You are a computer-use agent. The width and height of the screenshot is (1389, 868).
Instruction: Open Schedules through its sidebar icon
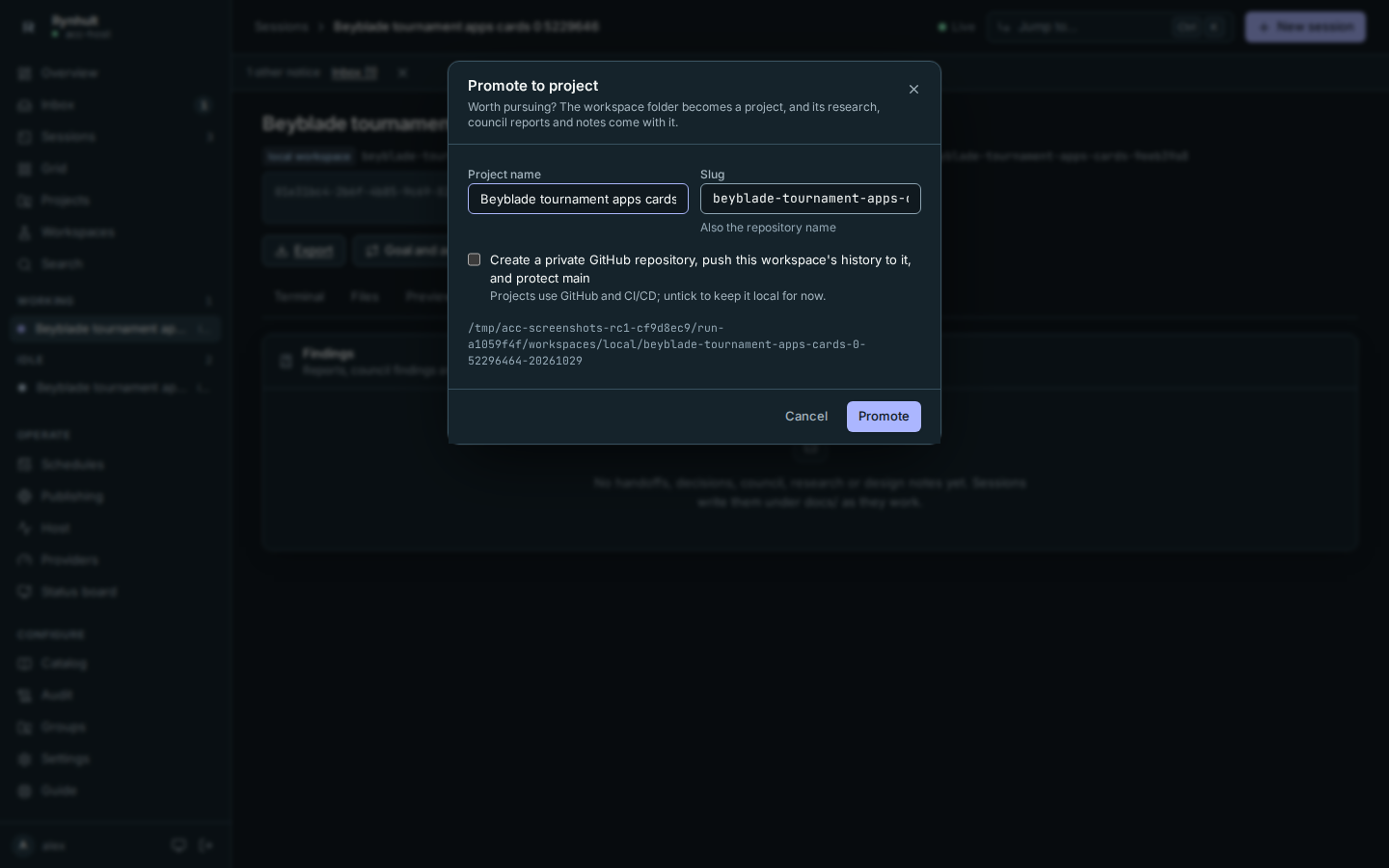coord(25,465)
